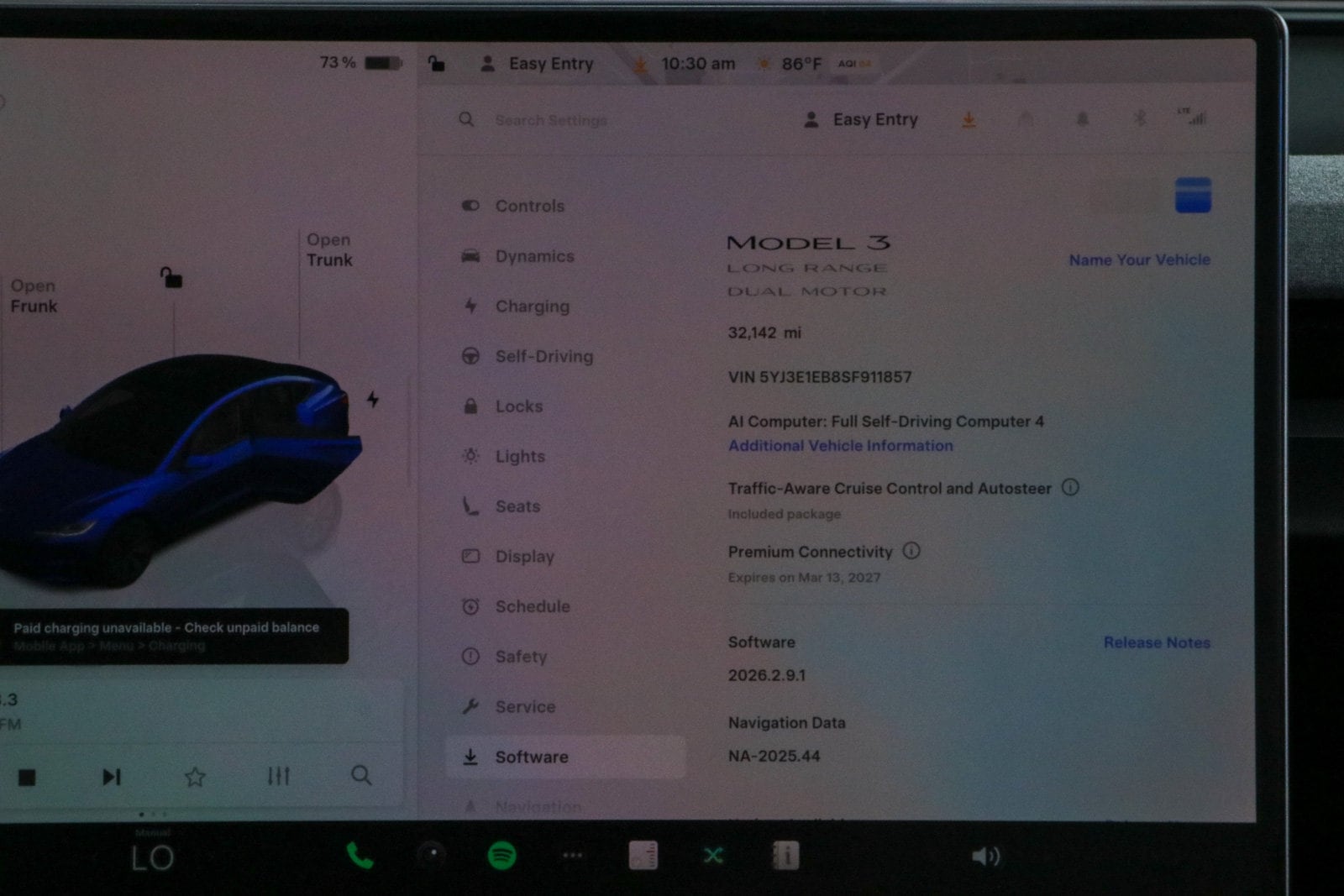Favorite the current station with the star
Screen dimensions: 1344x896
tap(195, 777)
